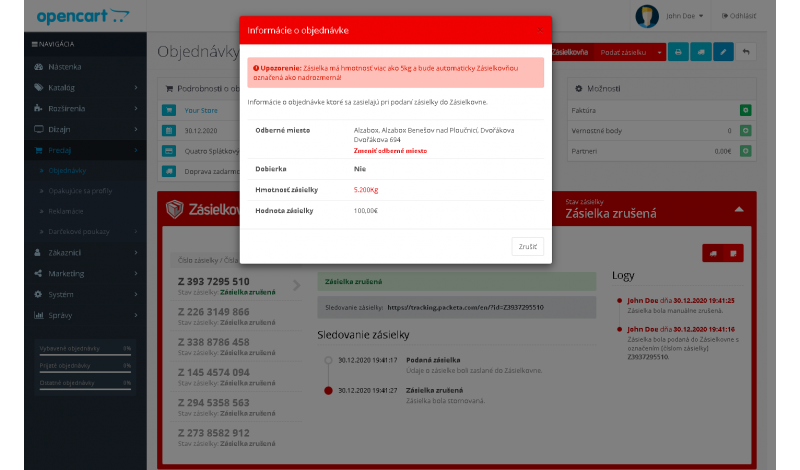
Task: Click the shipping list truck icon button
Action: (701, 52)
